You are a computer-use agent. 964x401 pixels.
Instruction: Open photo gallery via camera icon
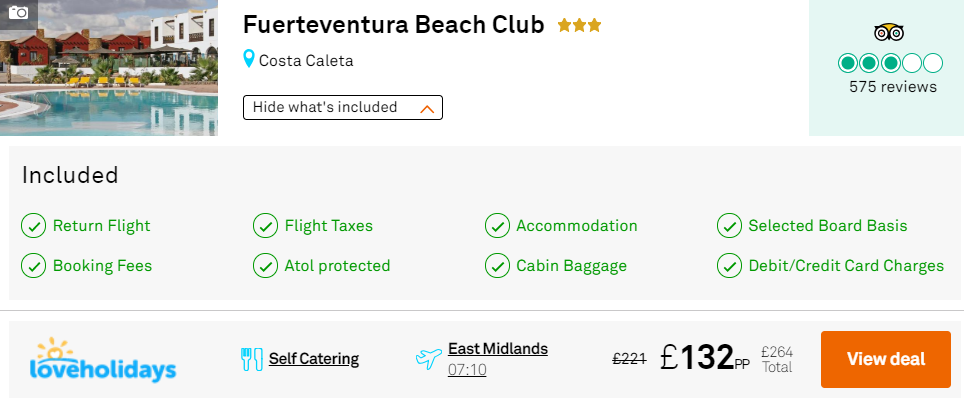coord(18,12)
